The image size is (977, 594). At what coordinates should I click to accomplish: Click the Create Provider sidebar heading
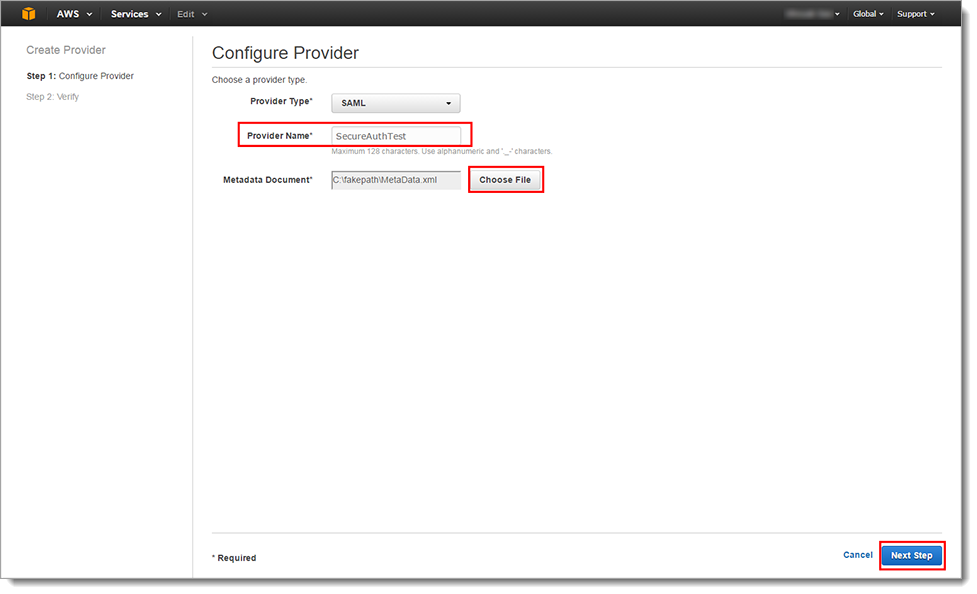pyautogui.click(x=66, y=50)
